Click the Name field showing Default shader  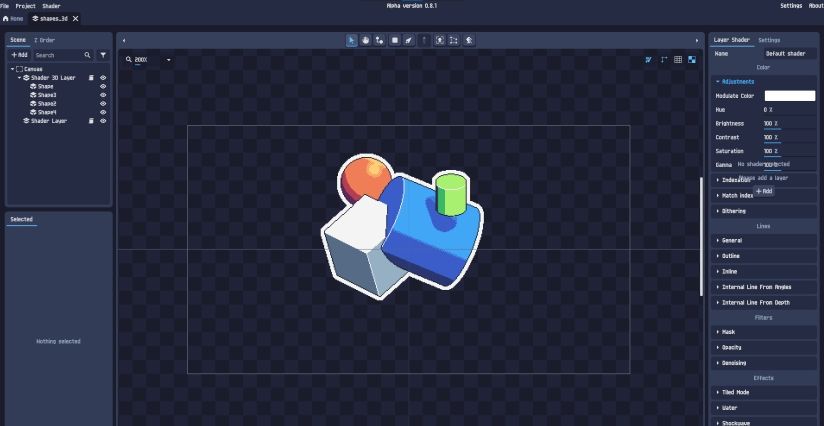[789, 53]
